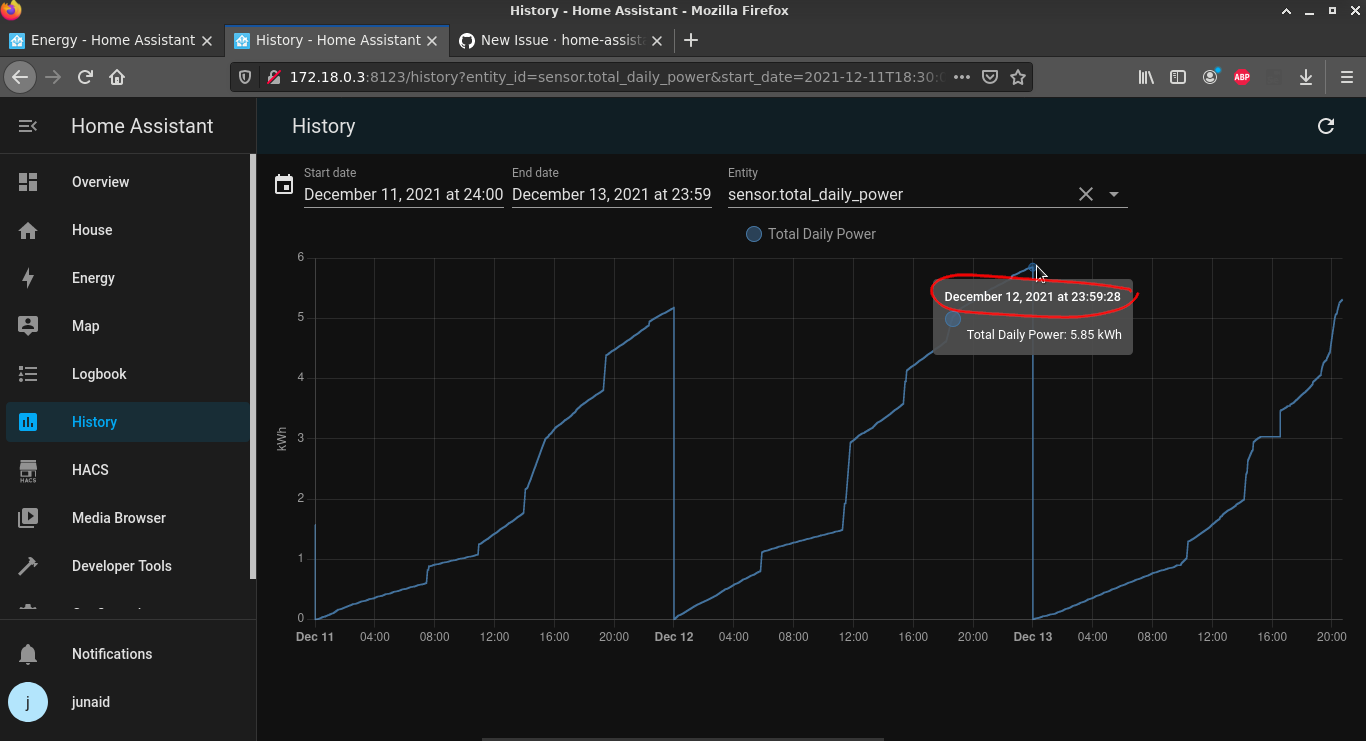Open the Logbook

pyautogui.click(x=98, y=374)
